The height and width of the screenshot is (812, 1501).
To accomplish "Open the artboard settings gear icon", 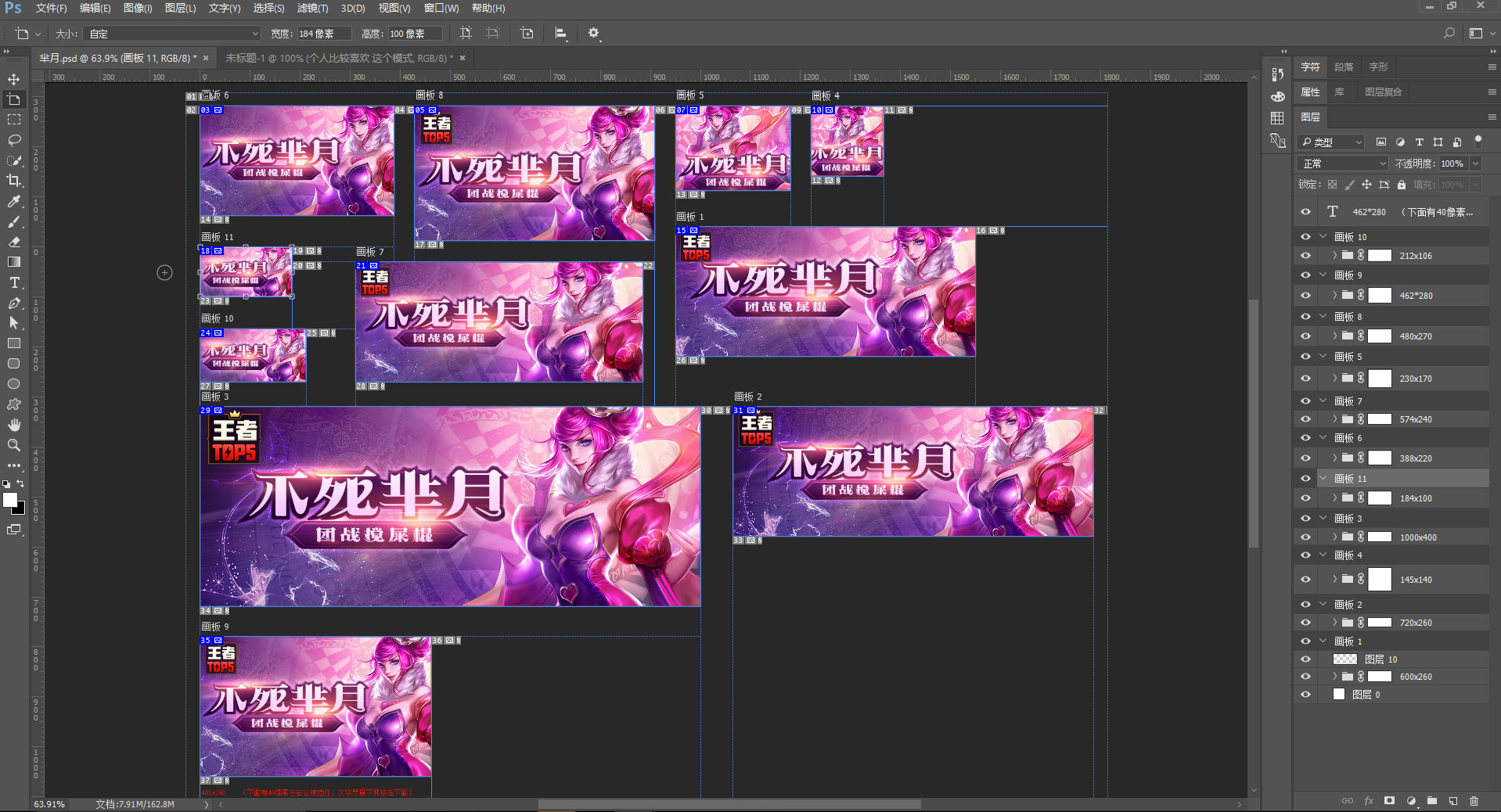I will [x=593, y=33].
